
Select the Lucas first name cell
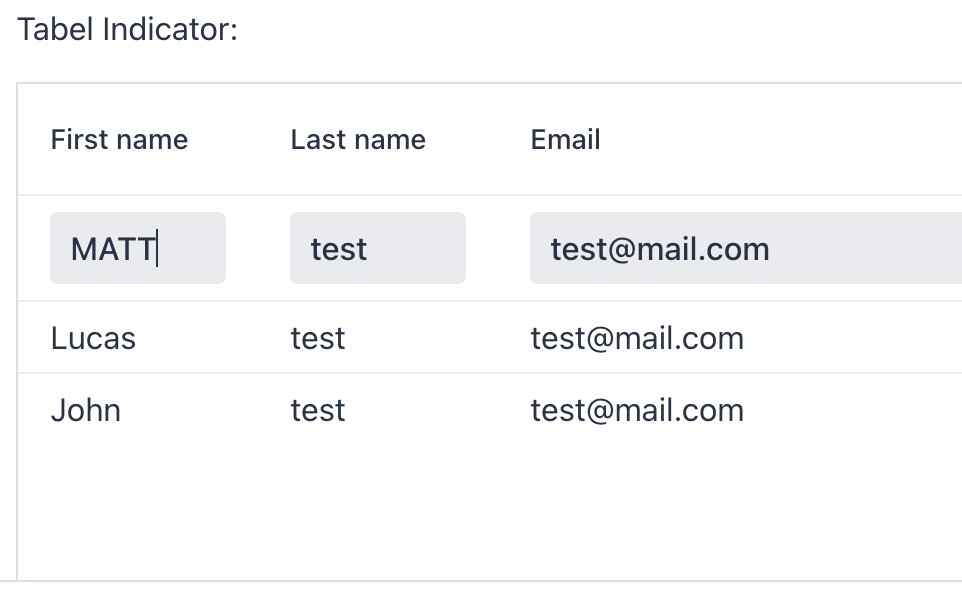click(x=93, y=338)
